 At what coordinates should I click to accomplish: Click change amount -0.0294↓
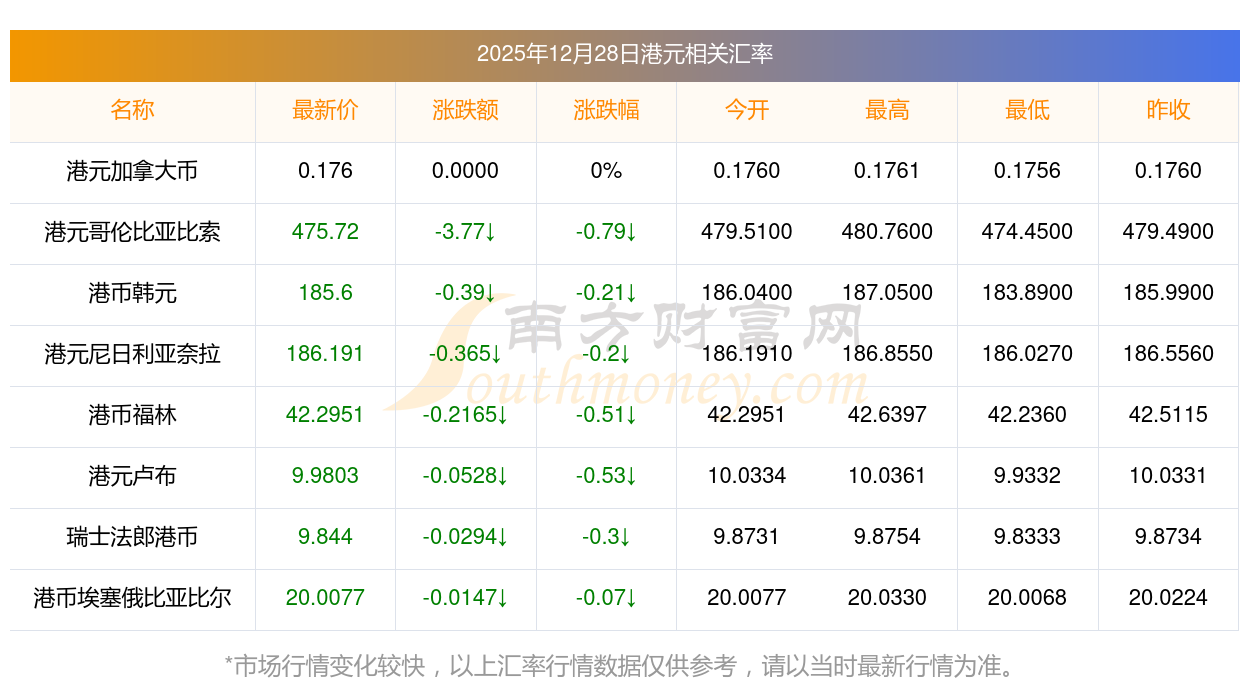pyautogui.click(x=466, y=537)
